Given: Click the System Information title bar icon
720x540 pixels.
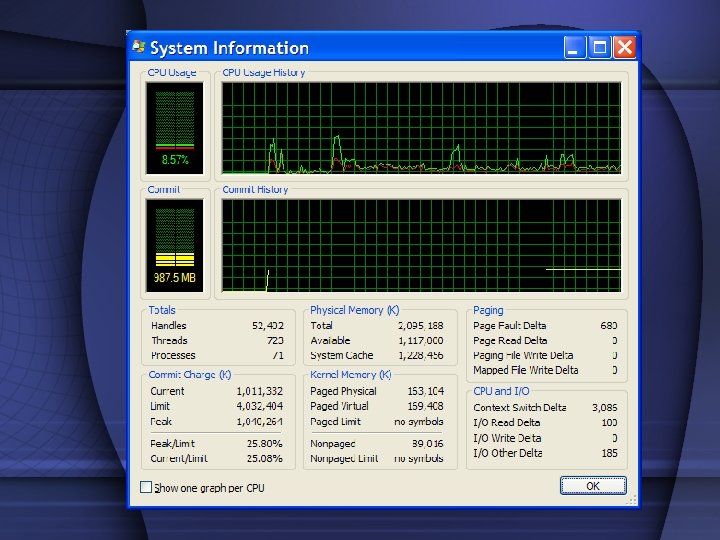Looking at the screenshot, I should (139, 47).
